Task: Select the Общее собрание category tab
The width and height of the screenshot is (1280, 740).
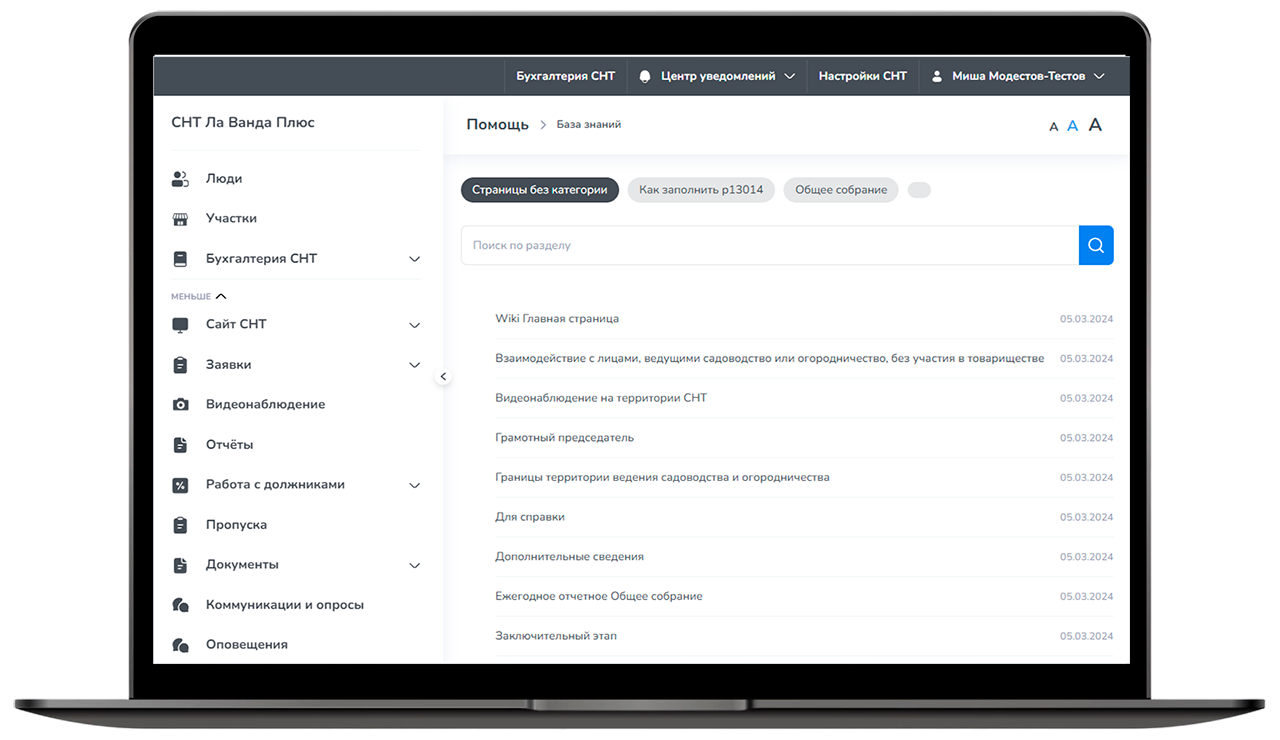Action: 841,190
